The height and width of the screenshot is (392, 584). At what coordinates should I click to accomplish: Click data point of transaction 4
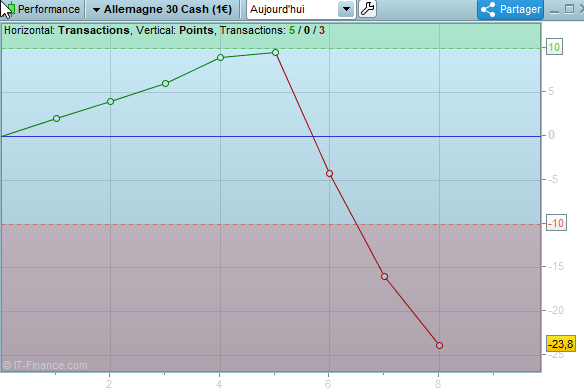[x=220, y=57]
